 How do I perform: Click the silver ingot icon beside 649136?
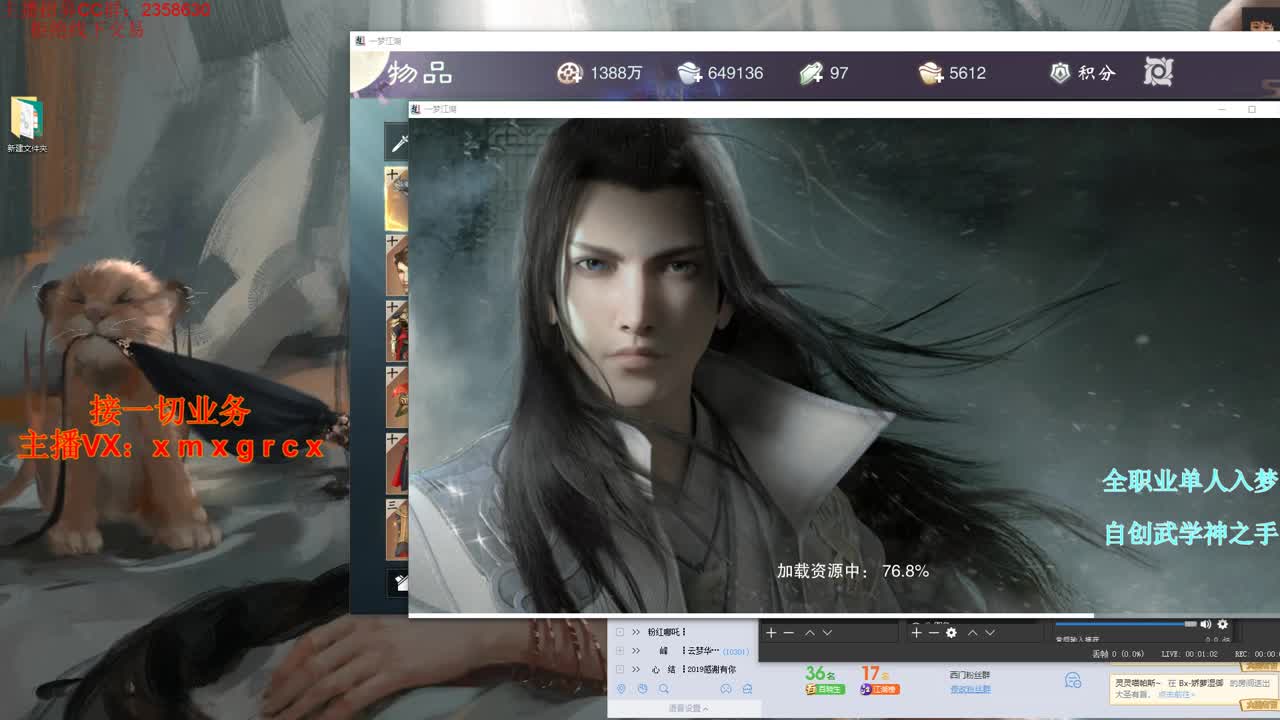[689, 73]
